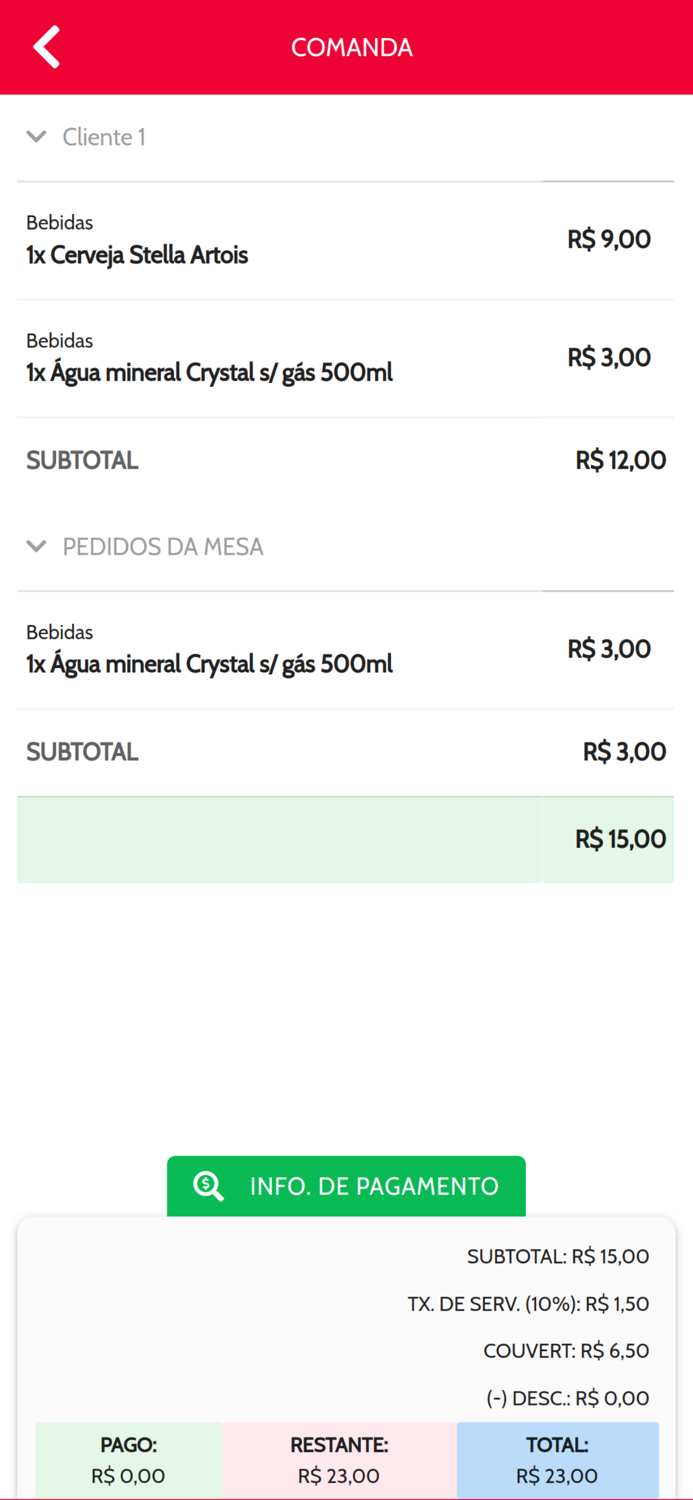Tap the pink RESTANTE box
The width and height of the screenshot is (693, 1500).
point(339,1460)
